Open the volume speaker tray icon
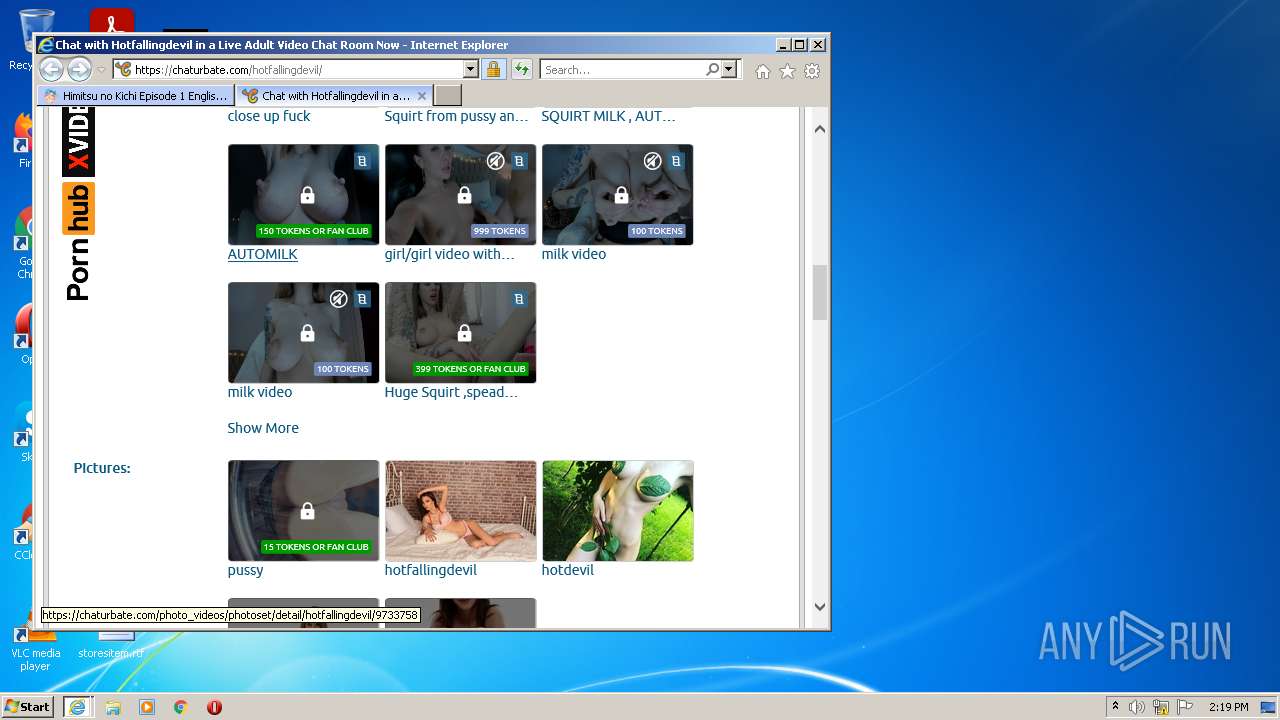Image resolution: width=1280 pixels, height=720 pixels. (x=1137, y=707)
